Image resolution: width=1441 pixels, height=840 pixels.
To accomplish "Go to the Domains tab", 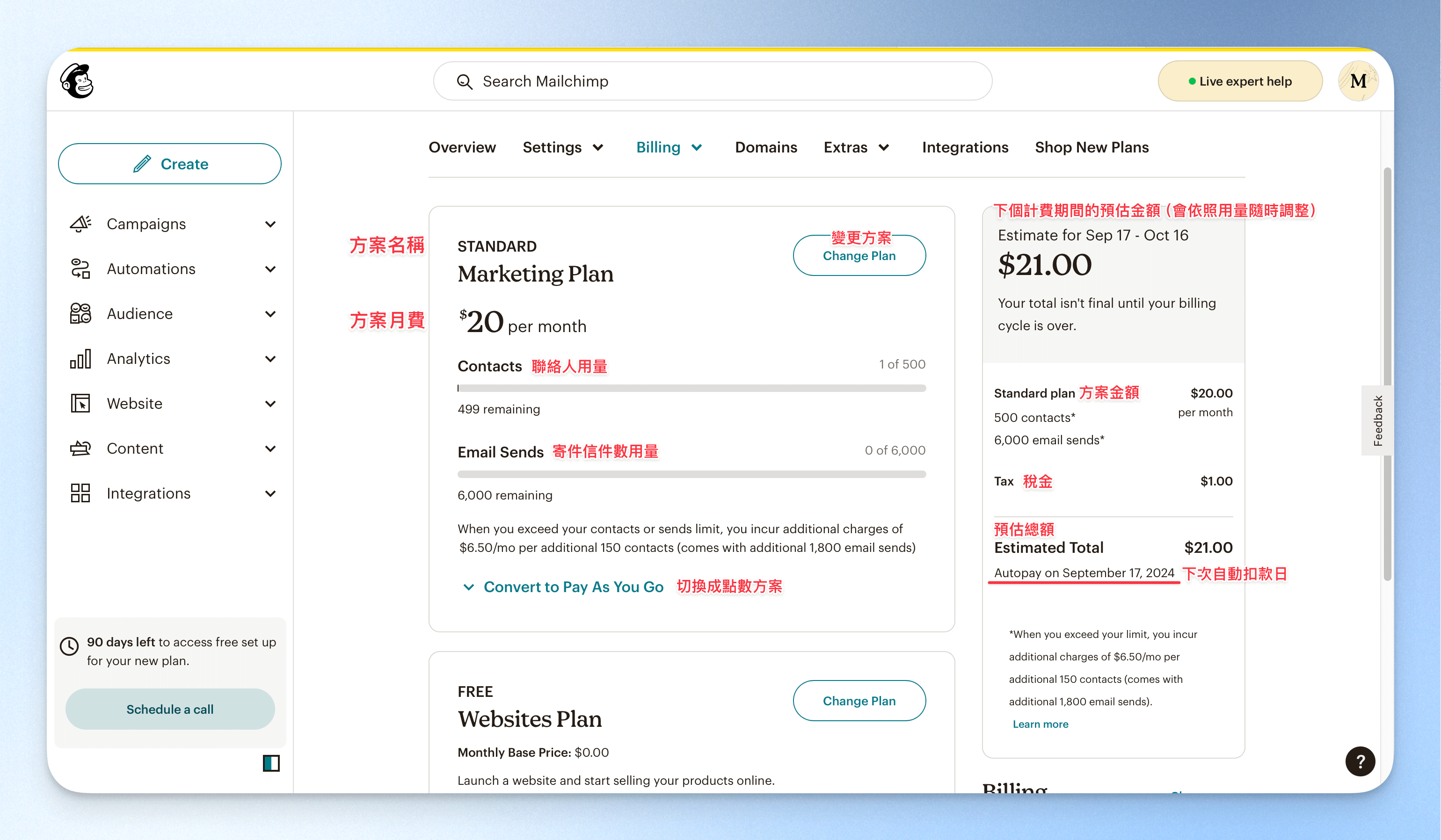I will [766, 147].
